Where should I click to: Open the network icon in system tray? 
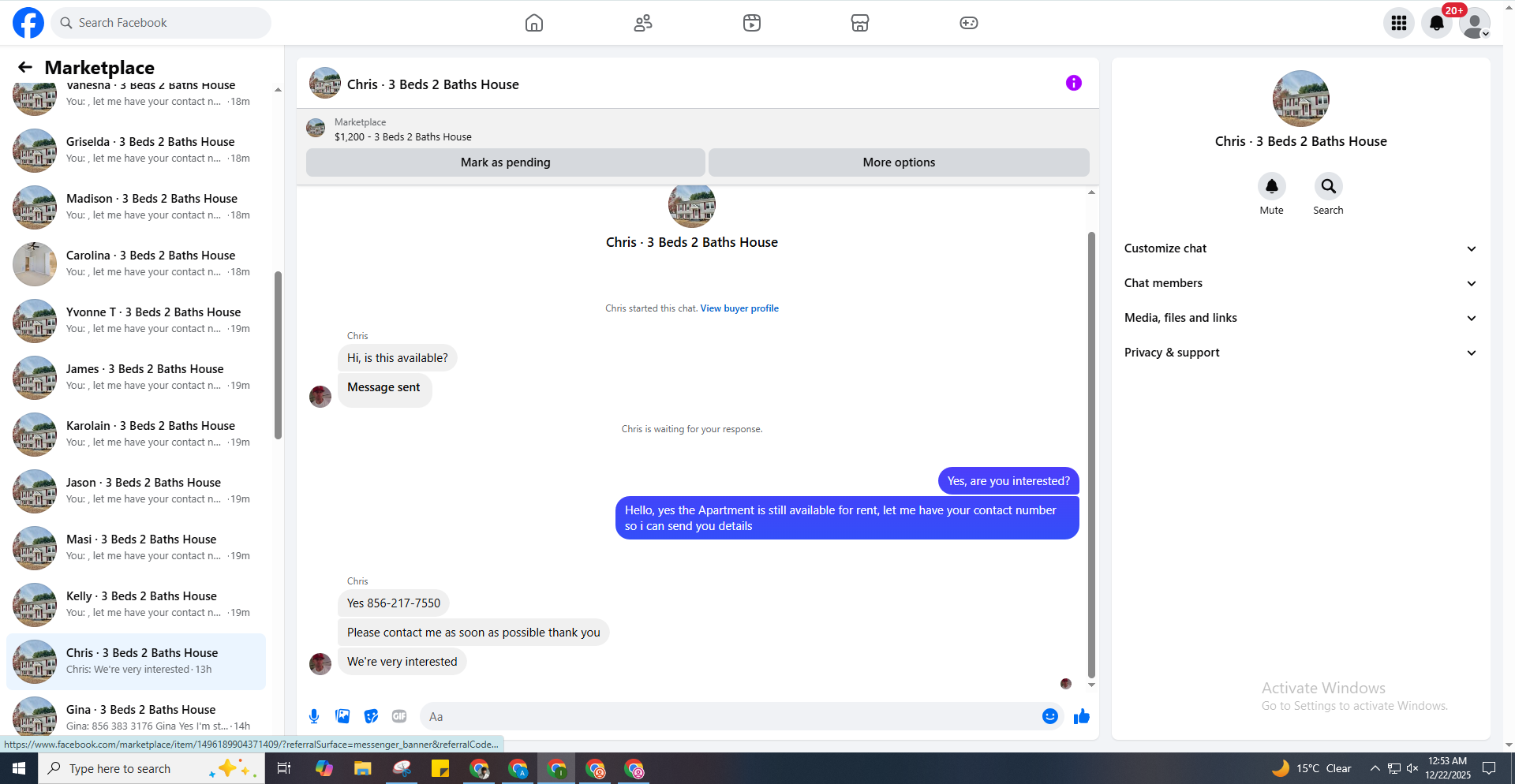(1394, 768)
